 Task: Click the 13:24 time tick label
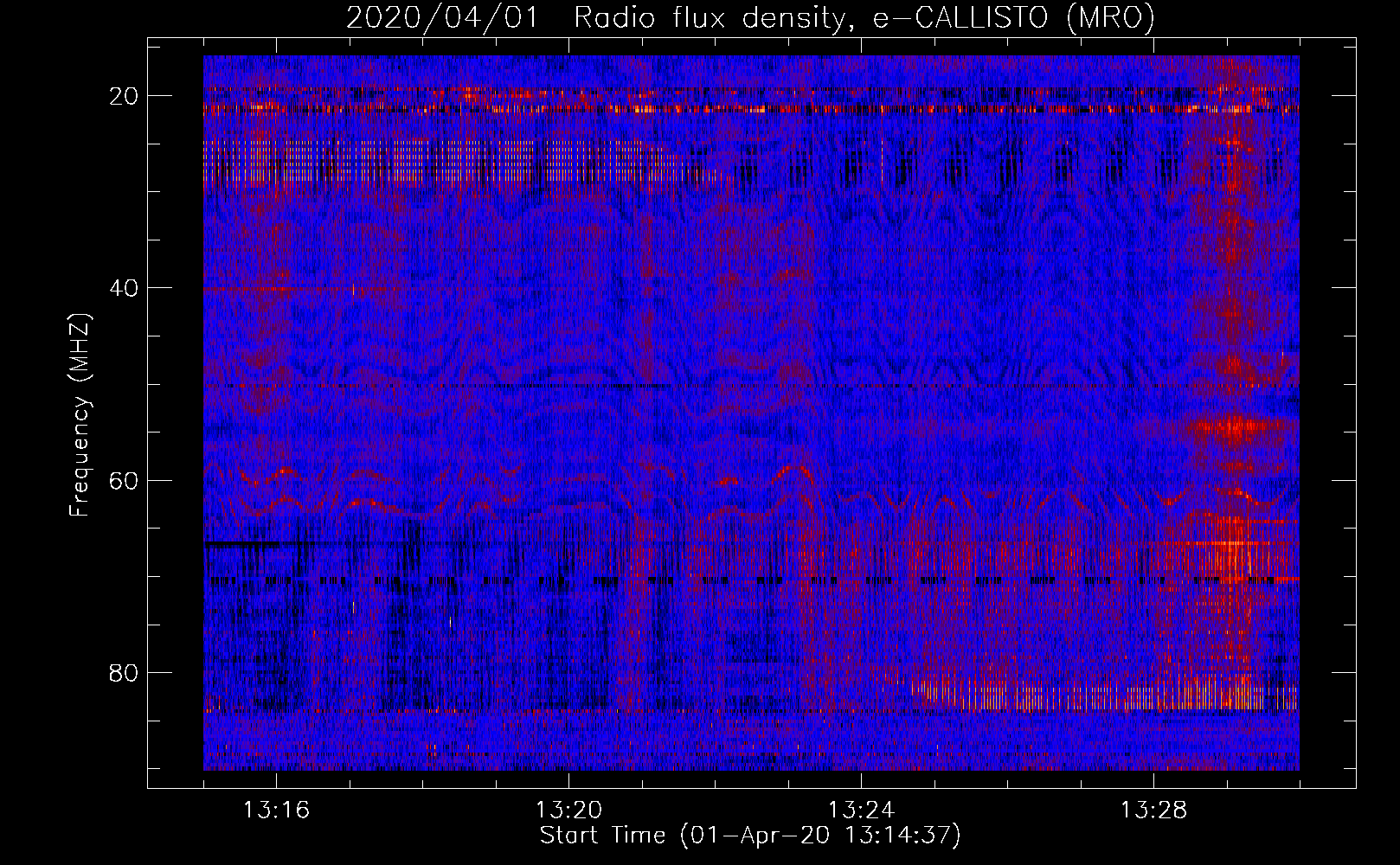(x=861, y=811)
